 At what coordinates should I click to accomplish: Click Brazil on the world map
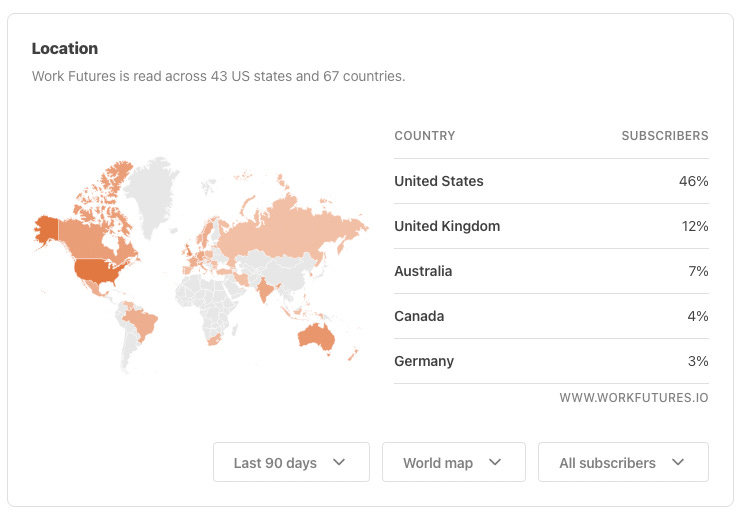click(141, 322)
